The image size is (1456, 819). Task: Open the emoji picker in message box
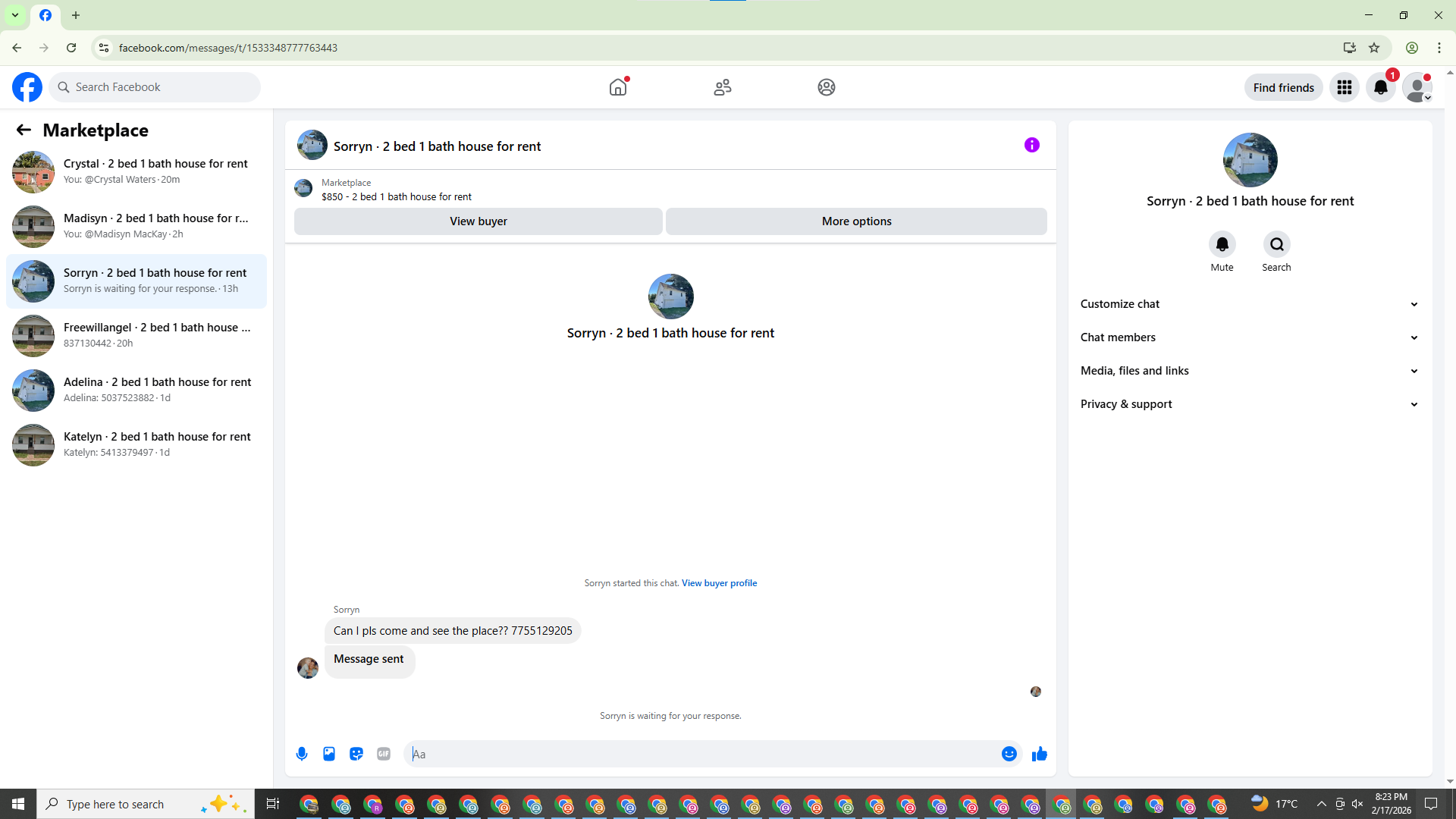1009,754
